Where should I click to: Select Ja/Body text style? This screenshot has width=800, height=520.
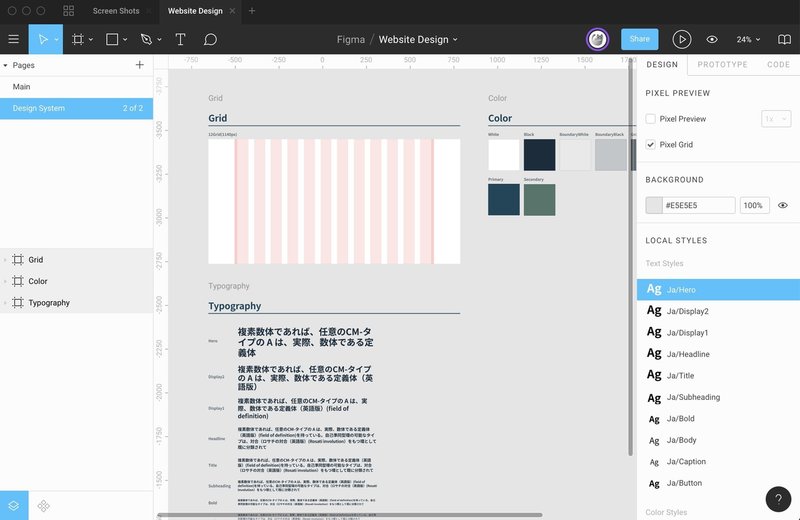click(x=718, y=440)
